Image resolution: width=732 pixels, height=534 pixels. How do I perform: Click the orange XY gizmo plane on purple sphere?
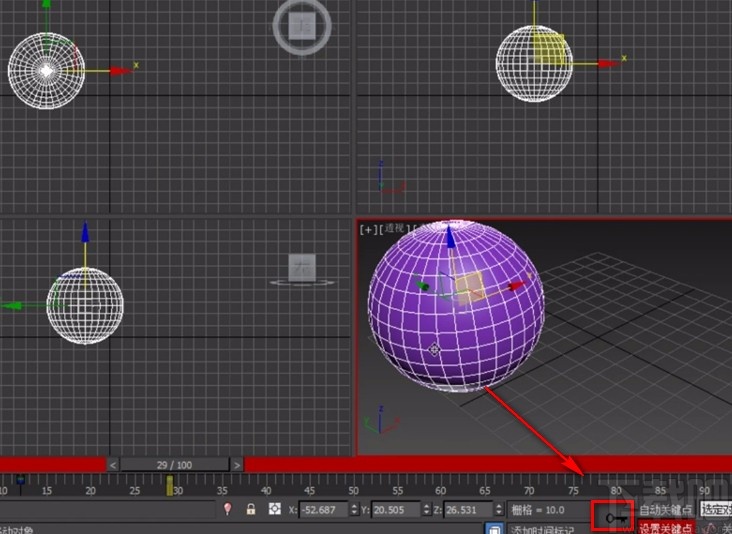[469, 290]
